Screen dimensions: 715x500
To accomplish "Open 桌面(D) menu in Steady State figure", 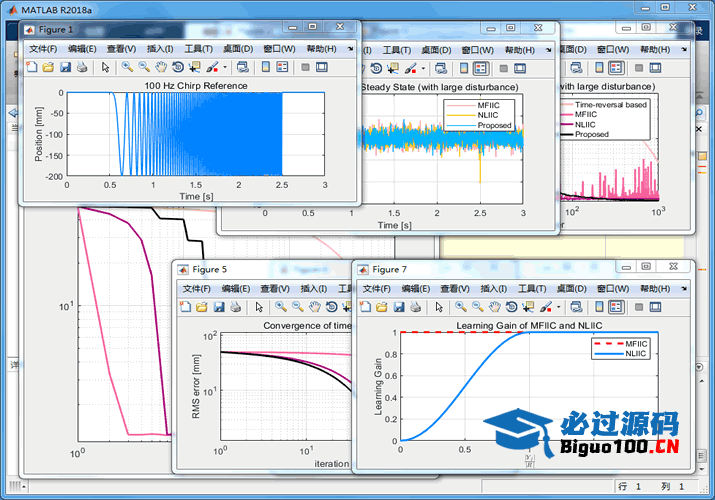I will coord(436,50).
